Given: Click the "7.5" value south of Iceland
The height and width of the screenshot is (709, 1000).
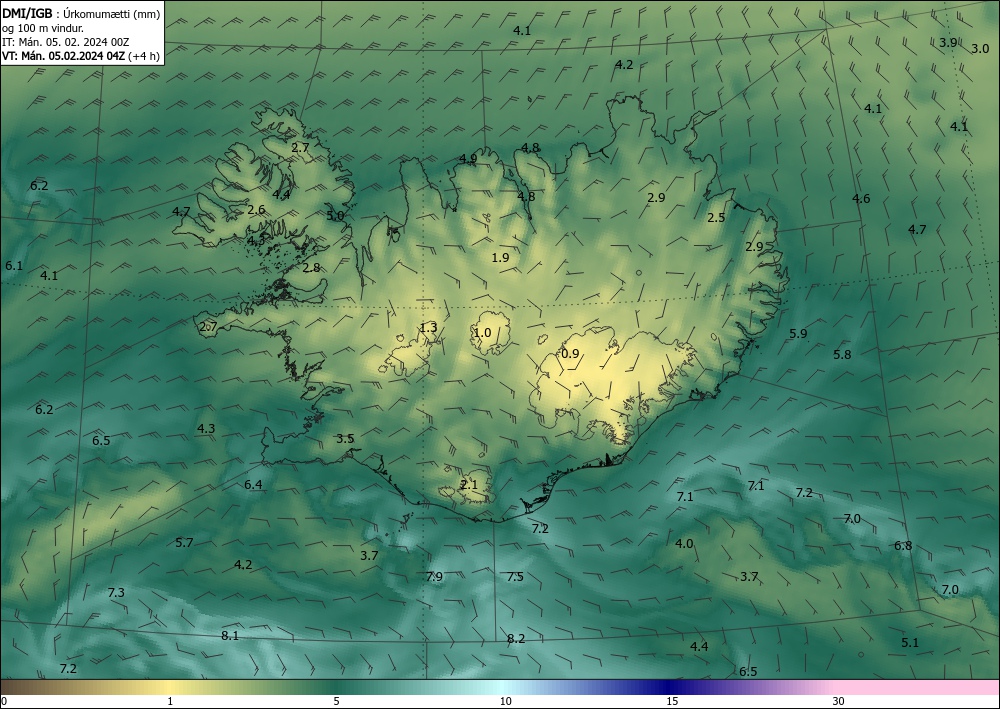Looking at the screenshot, I should coord(515,577).
